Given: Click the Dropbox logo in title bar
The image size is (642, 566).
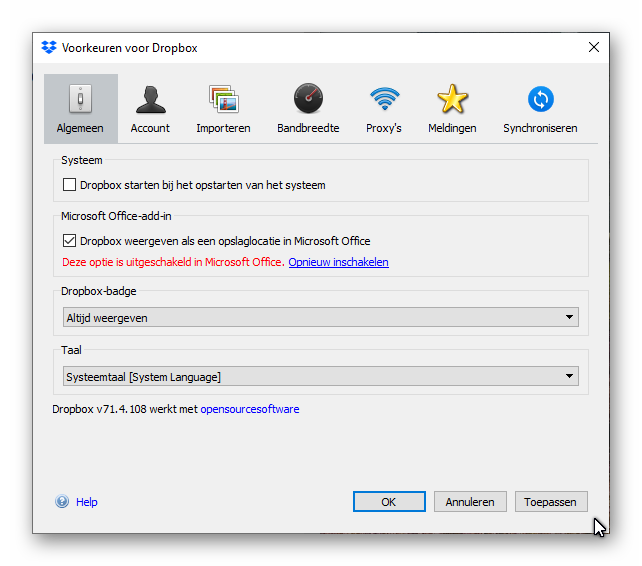Looking at the screenshot, I should (49, 48).
